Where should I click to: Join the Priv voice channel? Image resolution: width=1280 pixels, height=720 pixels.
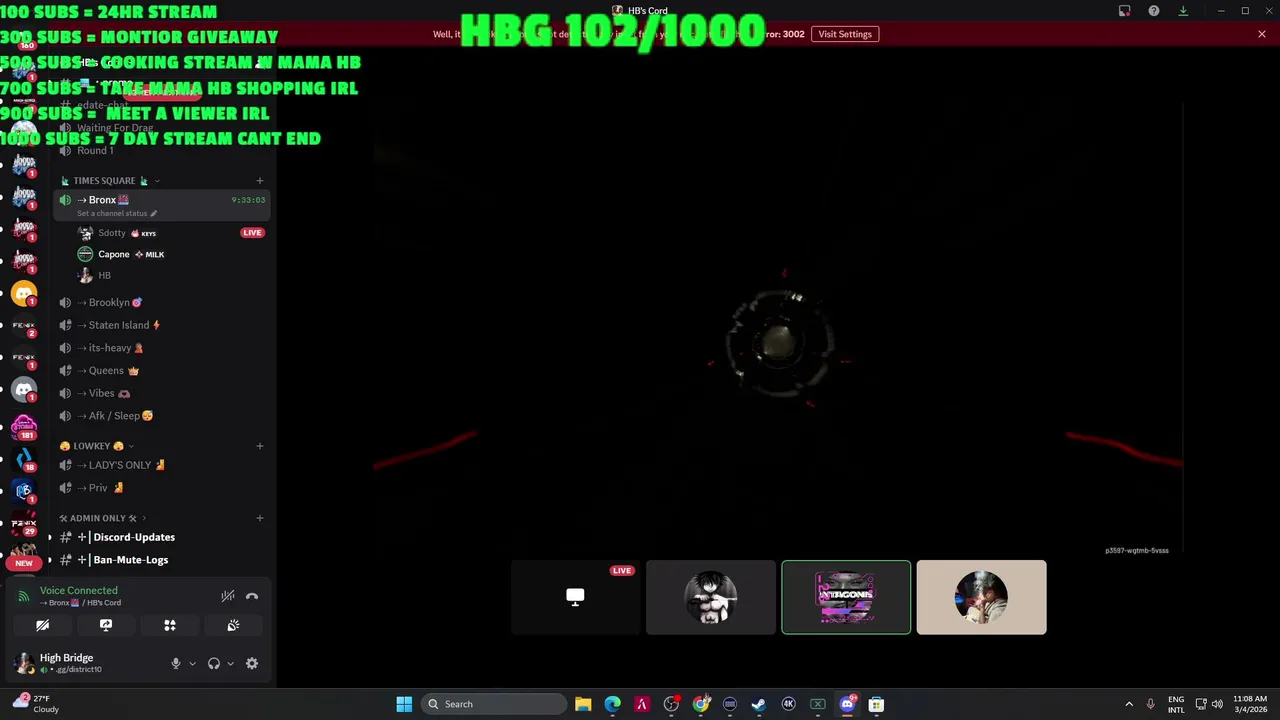tap(162, 488)
